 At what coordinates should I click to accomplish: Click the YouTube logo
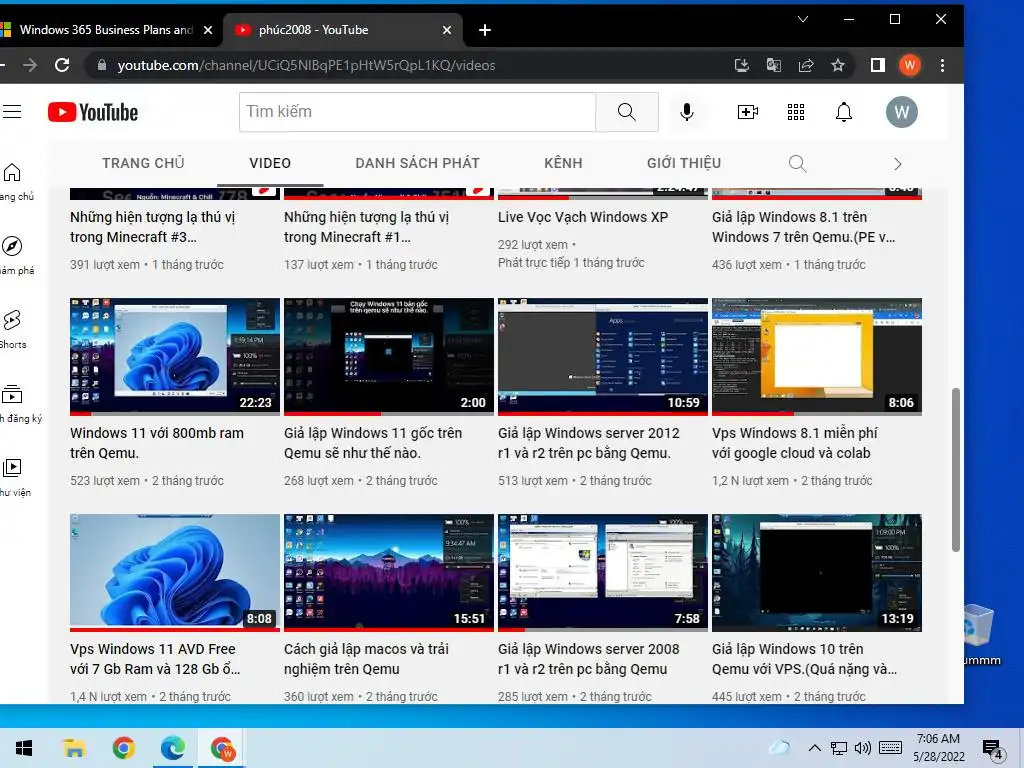coord(93,112)
